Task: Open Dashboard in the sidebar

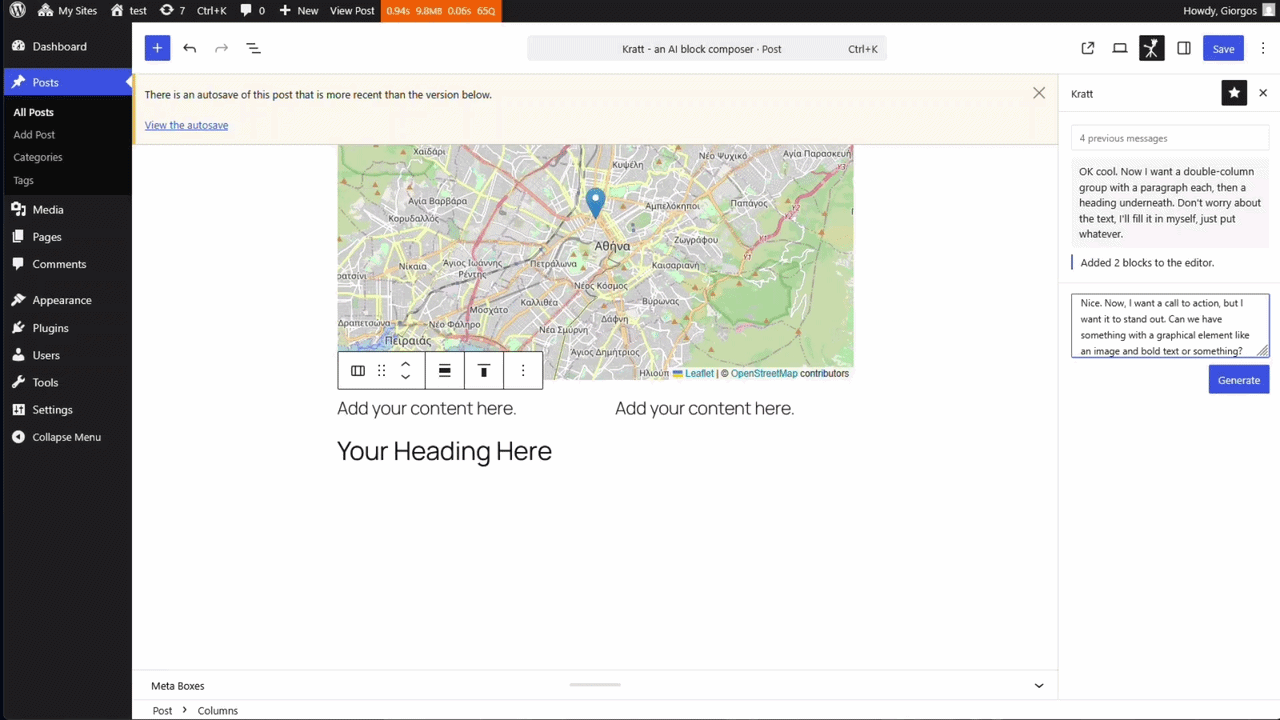Action: click(x=66, y=46)
